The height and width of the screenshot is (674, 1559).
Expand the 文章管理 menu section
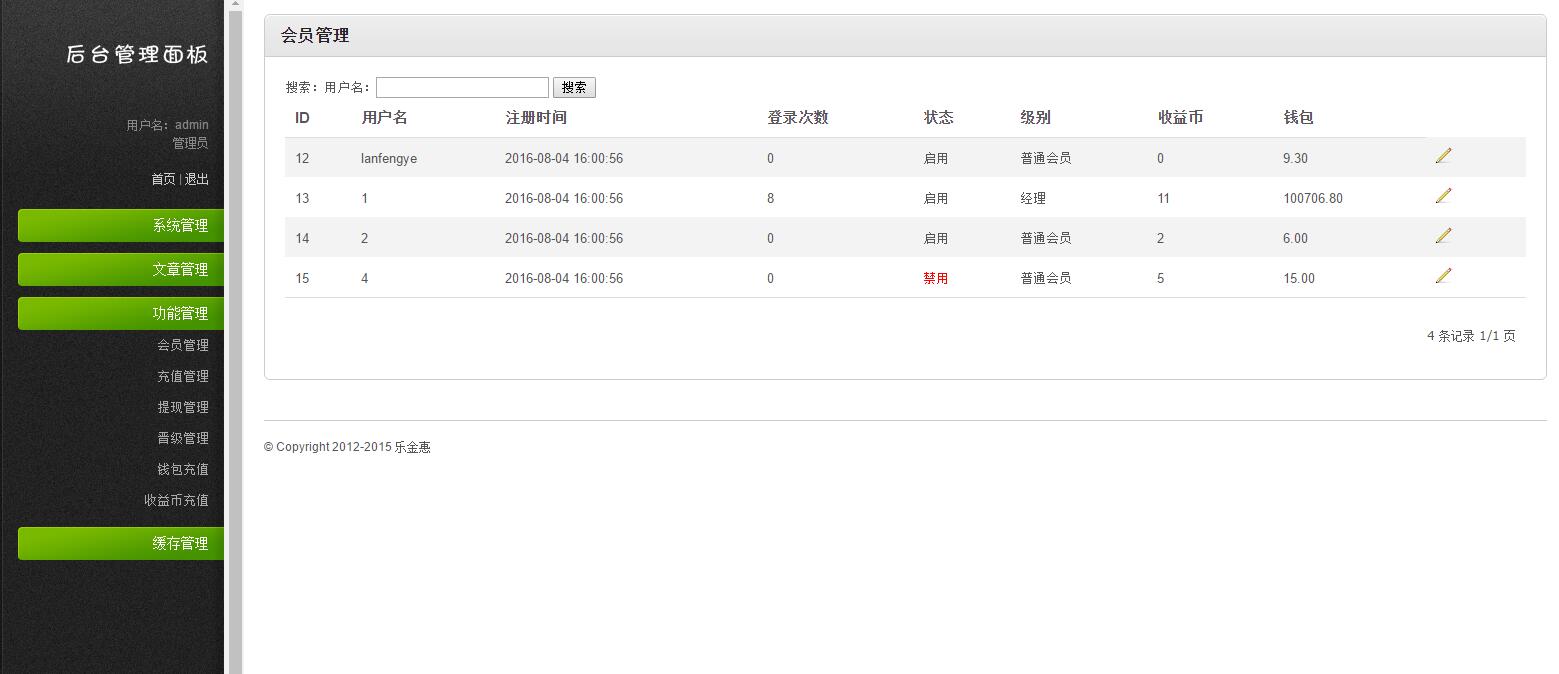point(121,270)
